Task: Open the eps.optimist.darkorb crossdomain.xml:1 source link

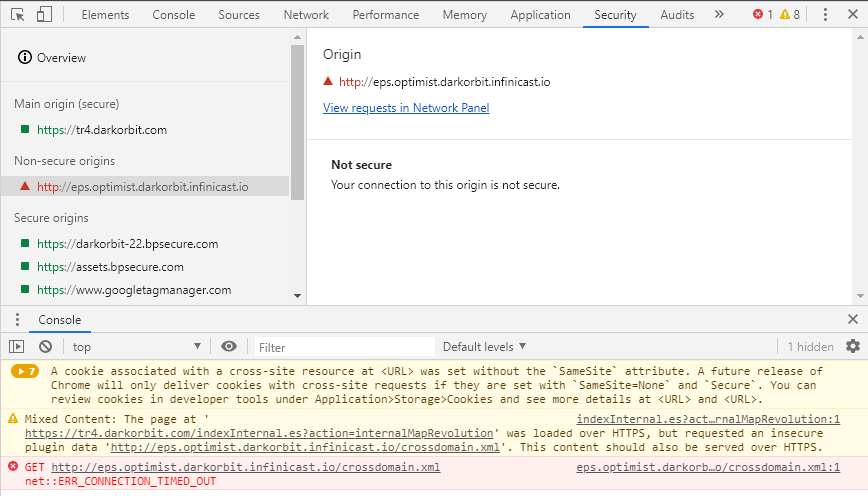Action: [708, 467]
